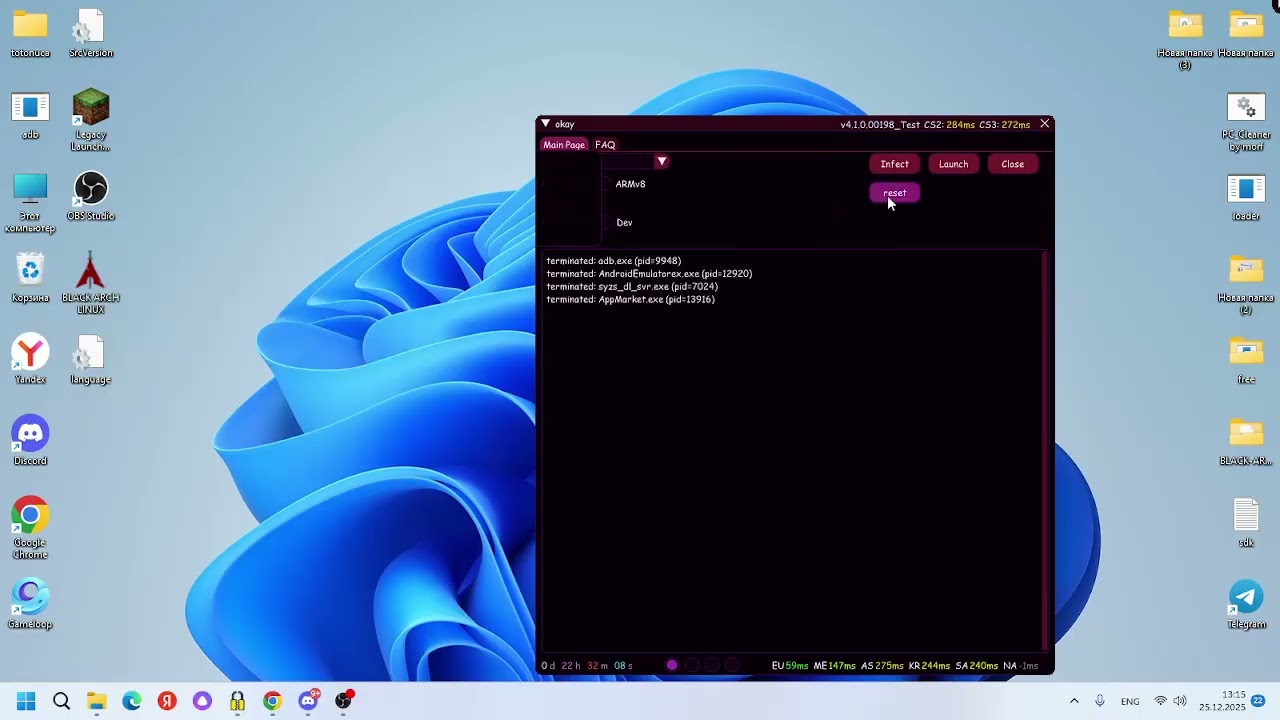The height and width of the screenshot is (720, 1280).
Task: Click the reset button
Action: coord(895,193)
